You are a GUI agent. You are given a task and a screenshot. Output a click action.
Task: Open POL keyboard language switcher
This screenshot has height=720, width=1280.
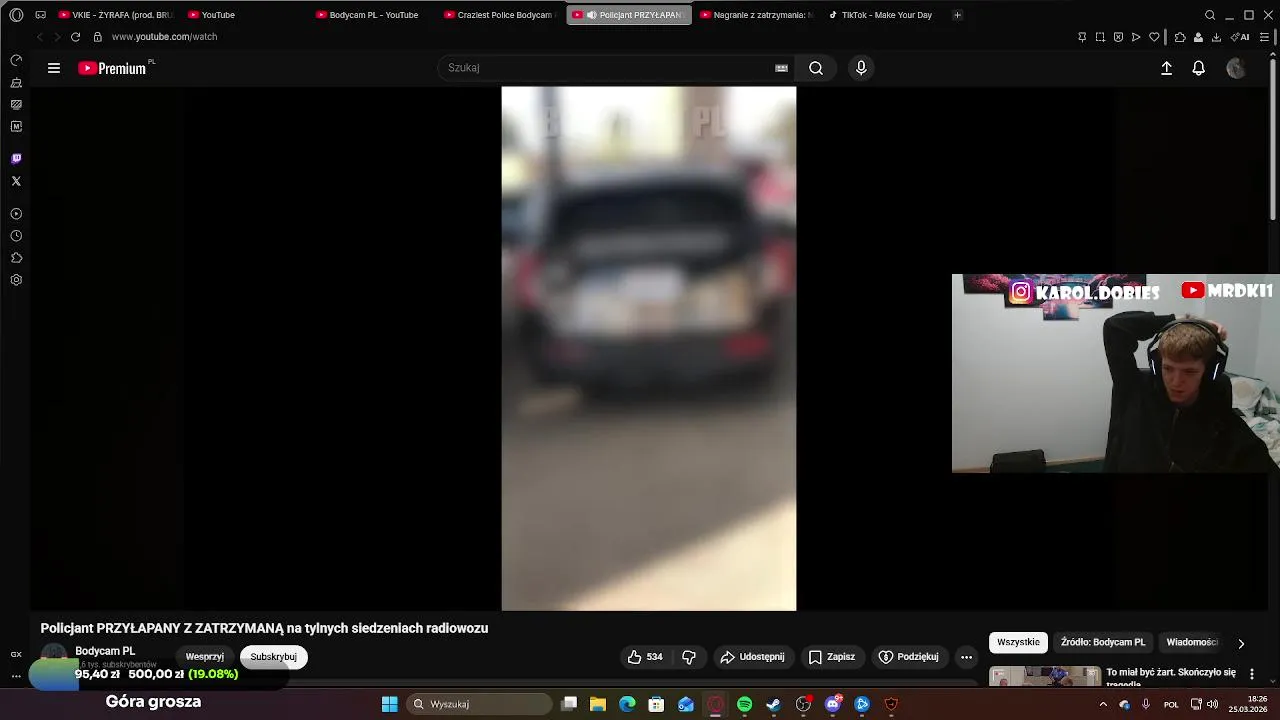click(1171, 704)
